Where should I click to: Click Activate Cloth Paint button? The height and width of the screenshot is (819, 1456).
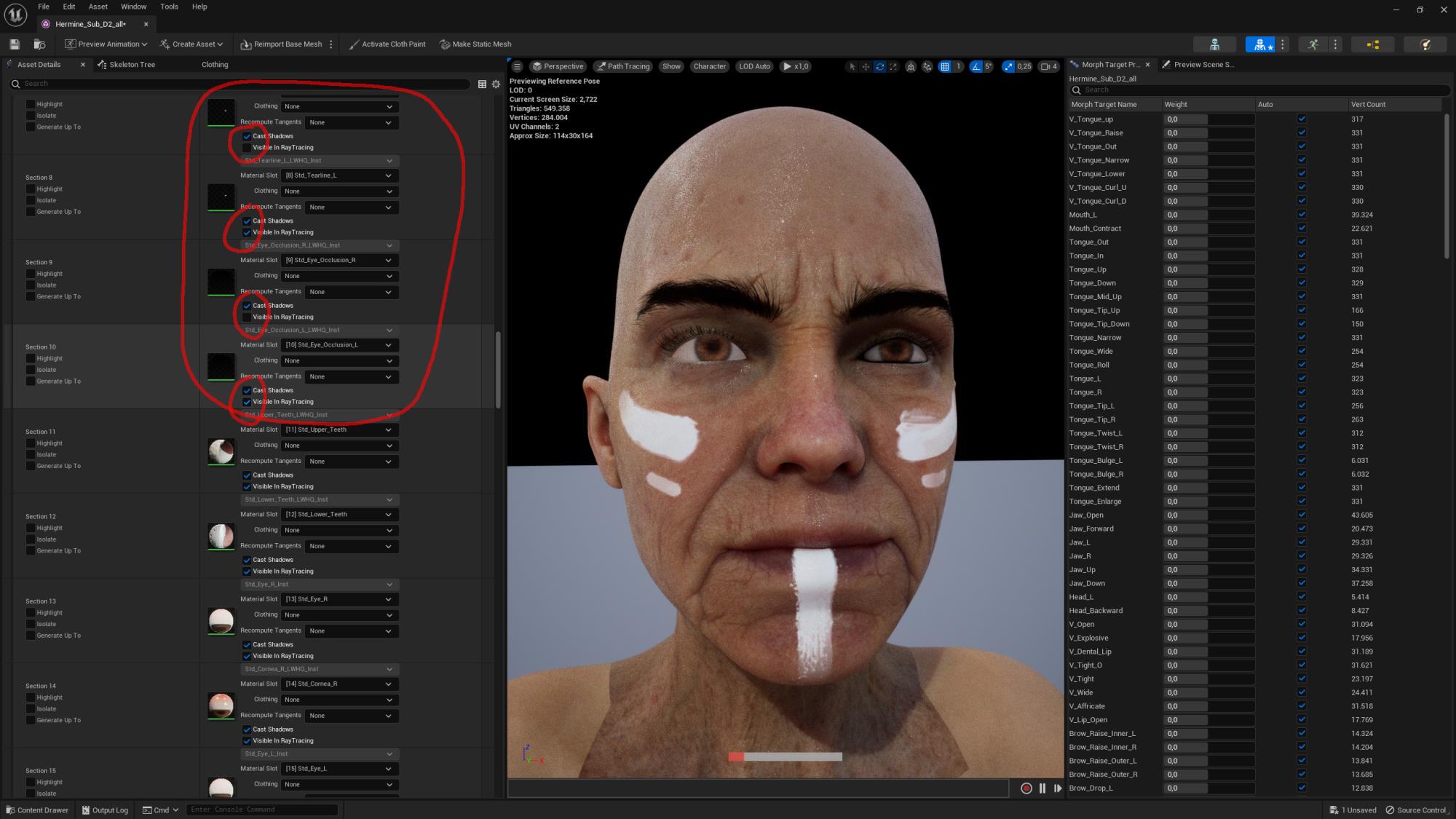[387, 44]
